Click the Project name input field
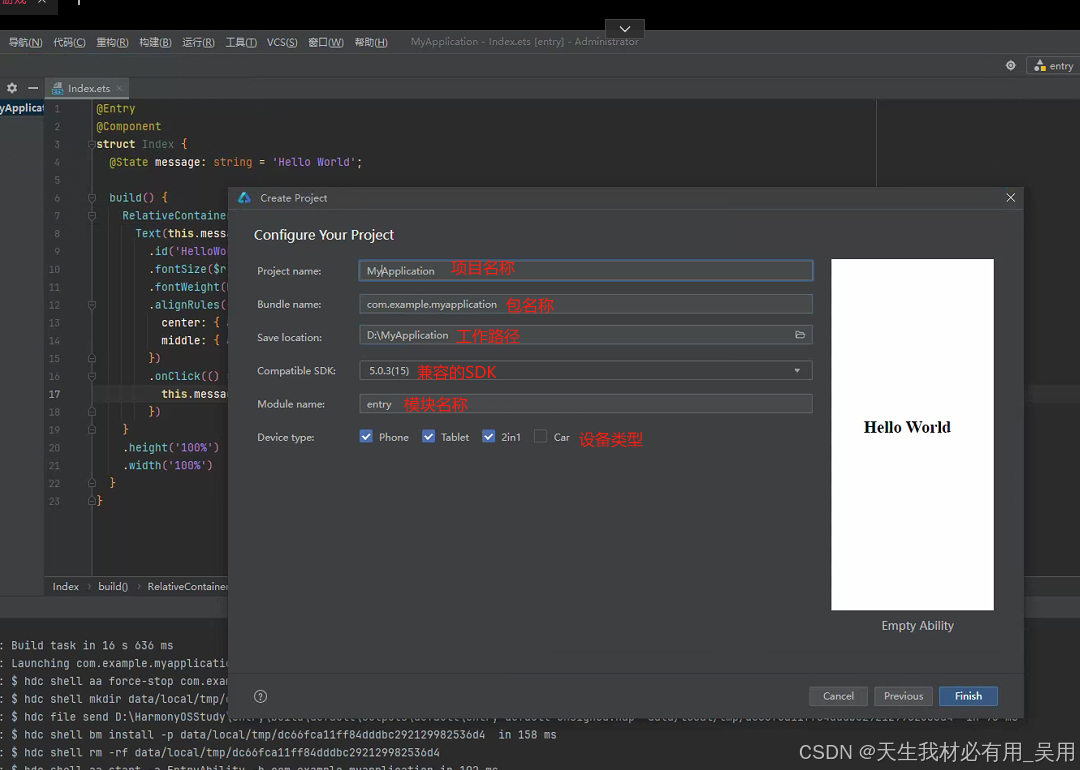This screenshot has height=770, width=1080. 585,271
